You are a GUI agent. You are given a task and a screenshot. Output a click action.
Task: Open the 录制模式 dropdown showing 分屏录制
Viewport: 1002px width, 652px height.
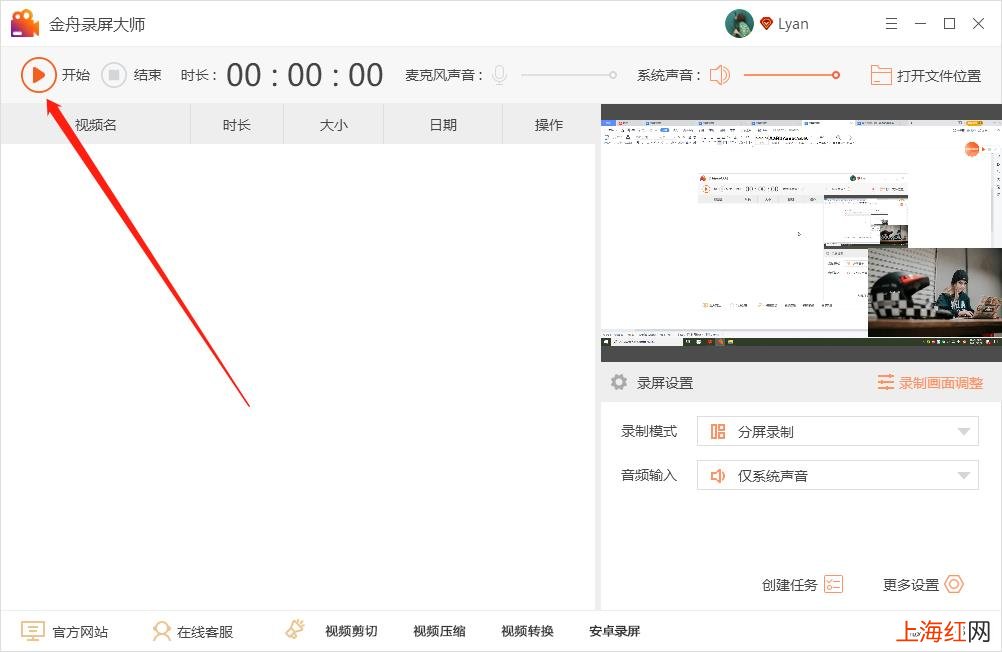[837, 431]
